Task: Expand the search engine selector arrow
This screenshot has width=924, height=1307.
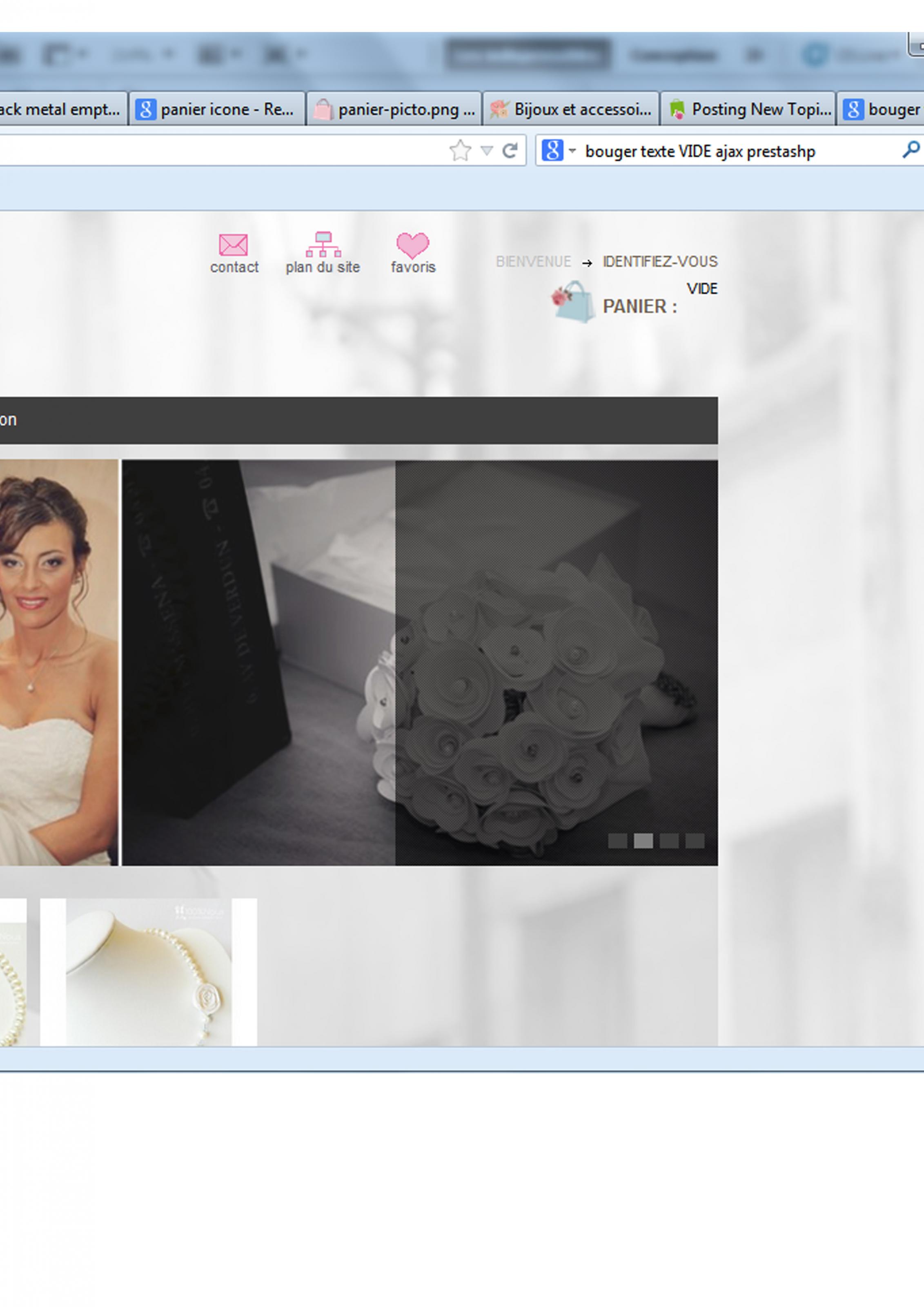Action: (x=572, y=151)
